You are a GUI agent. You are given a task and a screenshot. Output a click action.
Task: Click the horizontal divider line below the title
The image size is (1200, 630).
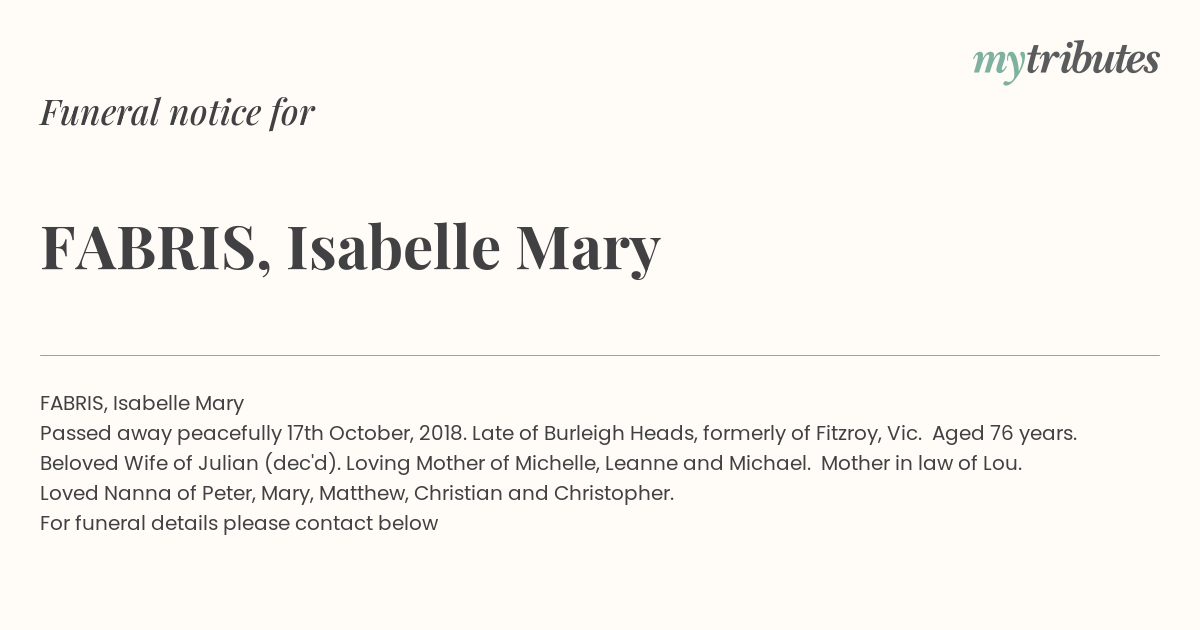(600, 355)
